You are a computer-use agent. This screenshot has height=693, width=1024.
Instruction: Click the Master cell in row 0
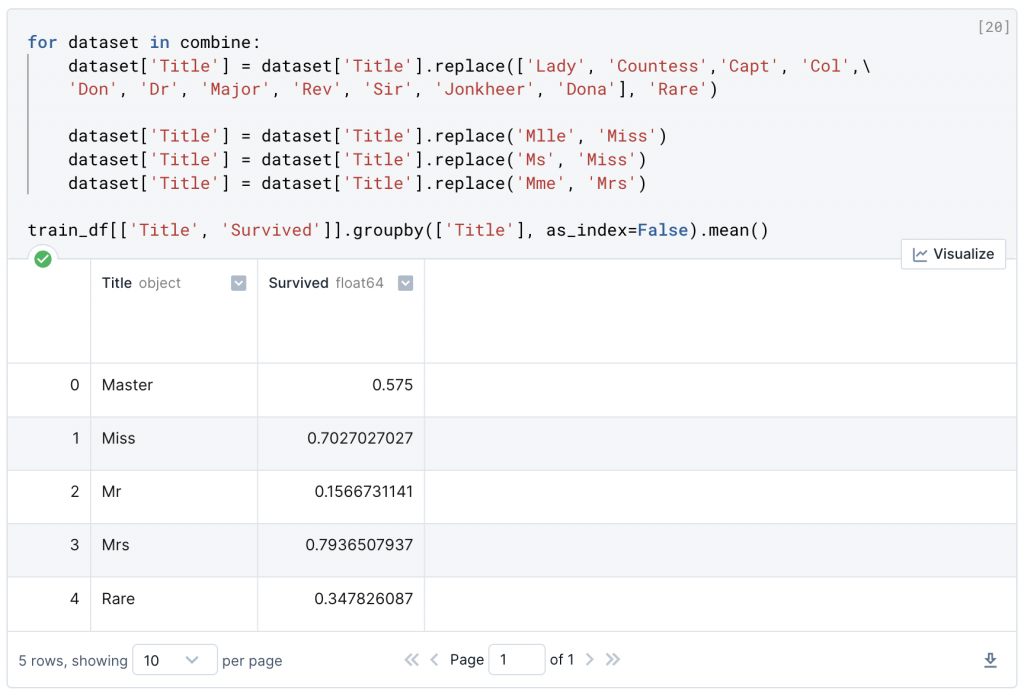127,385
